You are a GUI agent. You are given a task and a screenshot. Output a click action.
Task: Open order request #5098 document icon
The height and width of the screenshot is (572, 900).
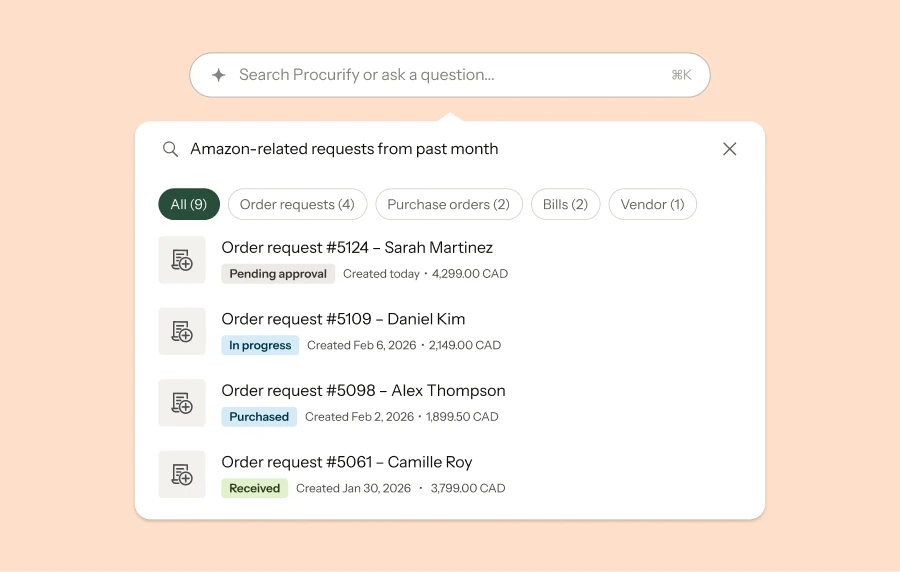182,403
